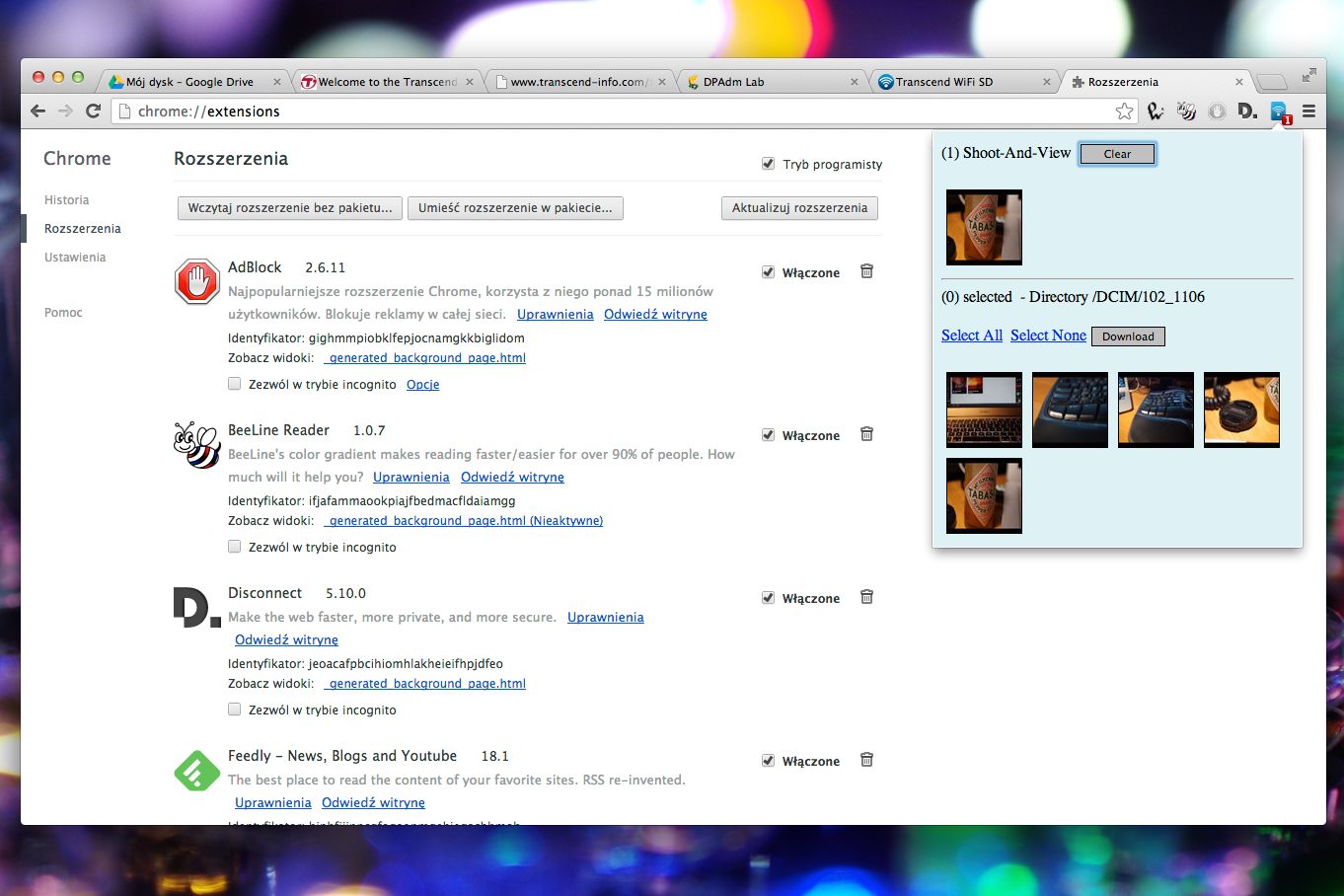Click the Disconnect logo in the extension list
This screenshot has height=896, width=1344.
(196, 607)
